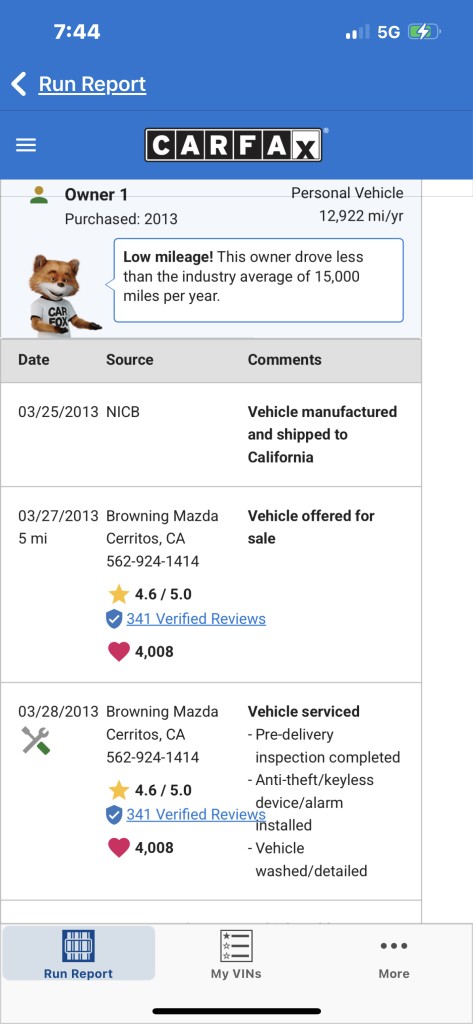Screen dimensions: 473x1024
Task: Tap the Owner 1 person icon
Action: pos(39,195)
